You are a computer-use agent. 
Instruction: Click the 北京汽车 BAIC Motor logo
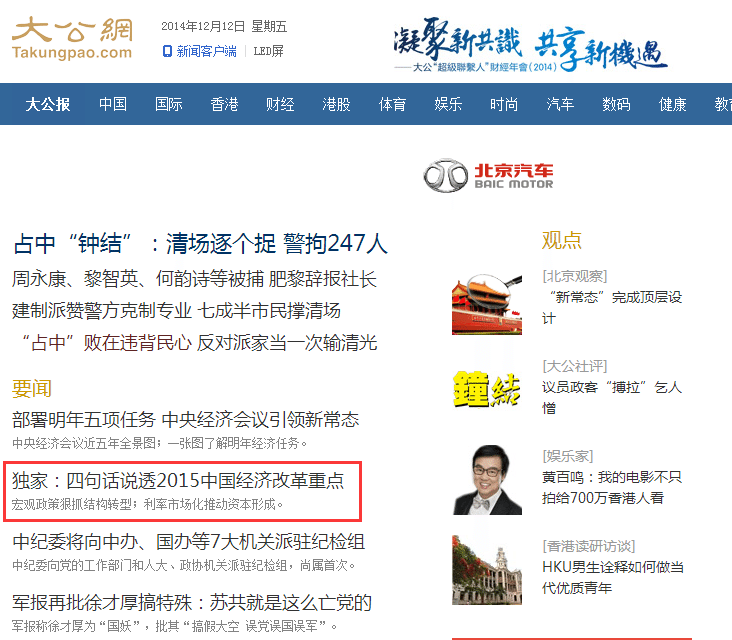click(x=488, y=176)
